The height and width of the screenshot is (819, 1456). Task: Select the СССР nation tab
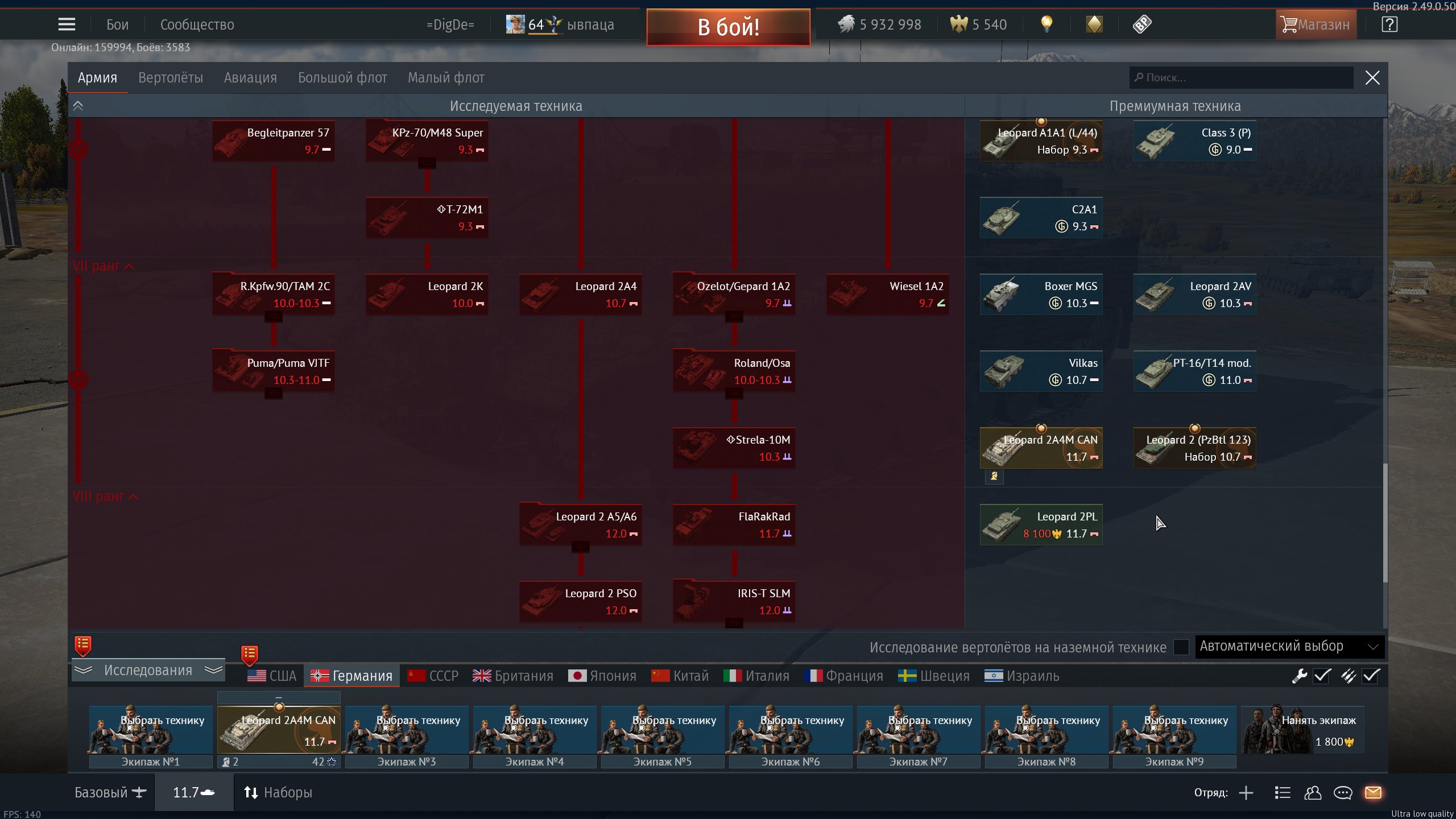tap(433, 676)
